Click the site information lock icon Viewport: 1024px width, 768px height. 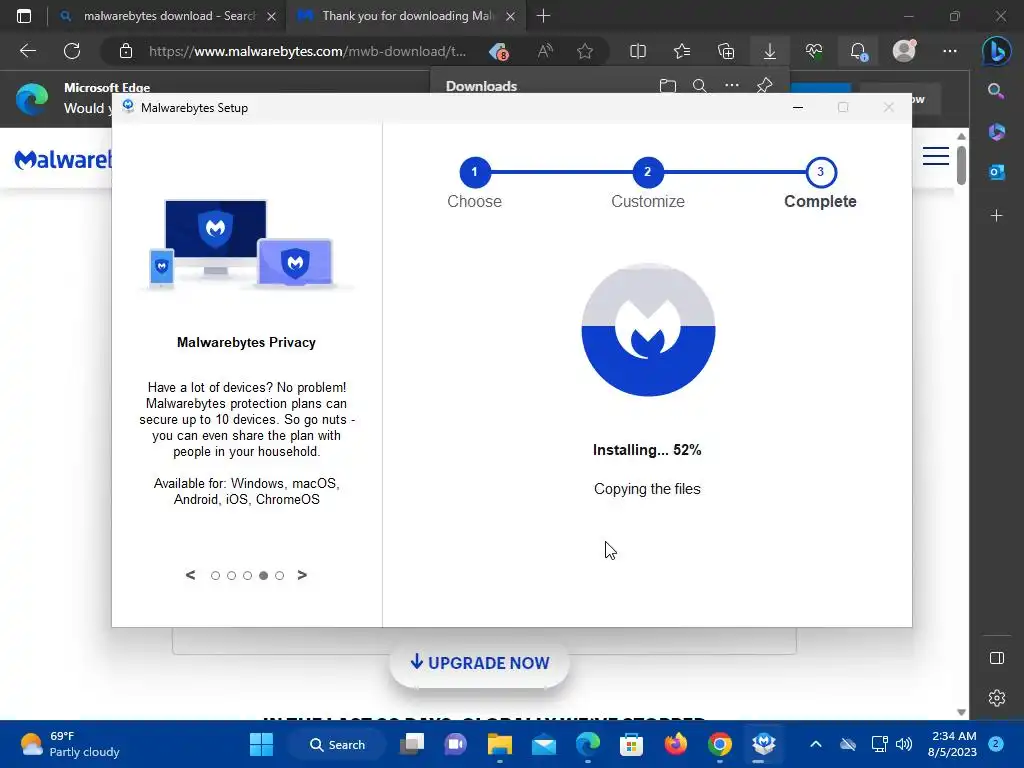pyautogui.click(x=126, y=51)
